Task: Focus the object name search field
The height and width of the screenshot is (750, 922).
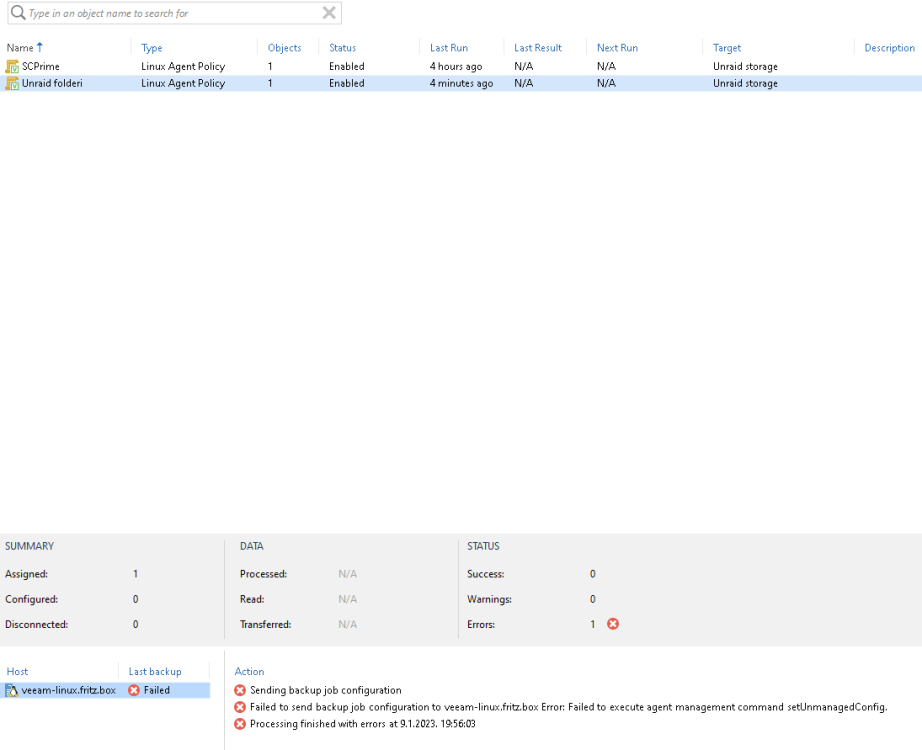Action: pyautogui.click(x=175, y=13)
